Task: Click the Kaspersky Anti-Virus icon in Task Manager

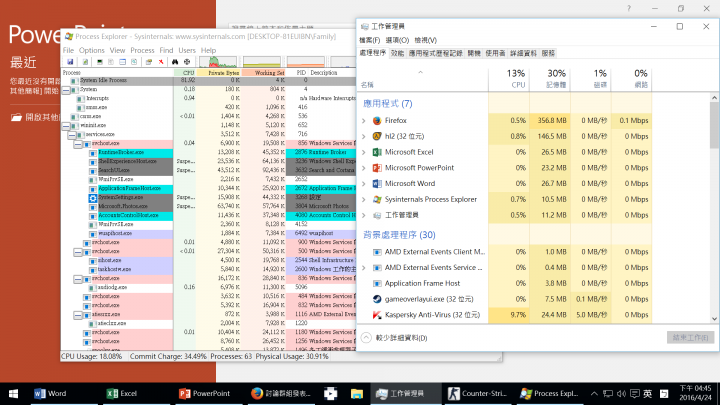Action: click(377, 315)
